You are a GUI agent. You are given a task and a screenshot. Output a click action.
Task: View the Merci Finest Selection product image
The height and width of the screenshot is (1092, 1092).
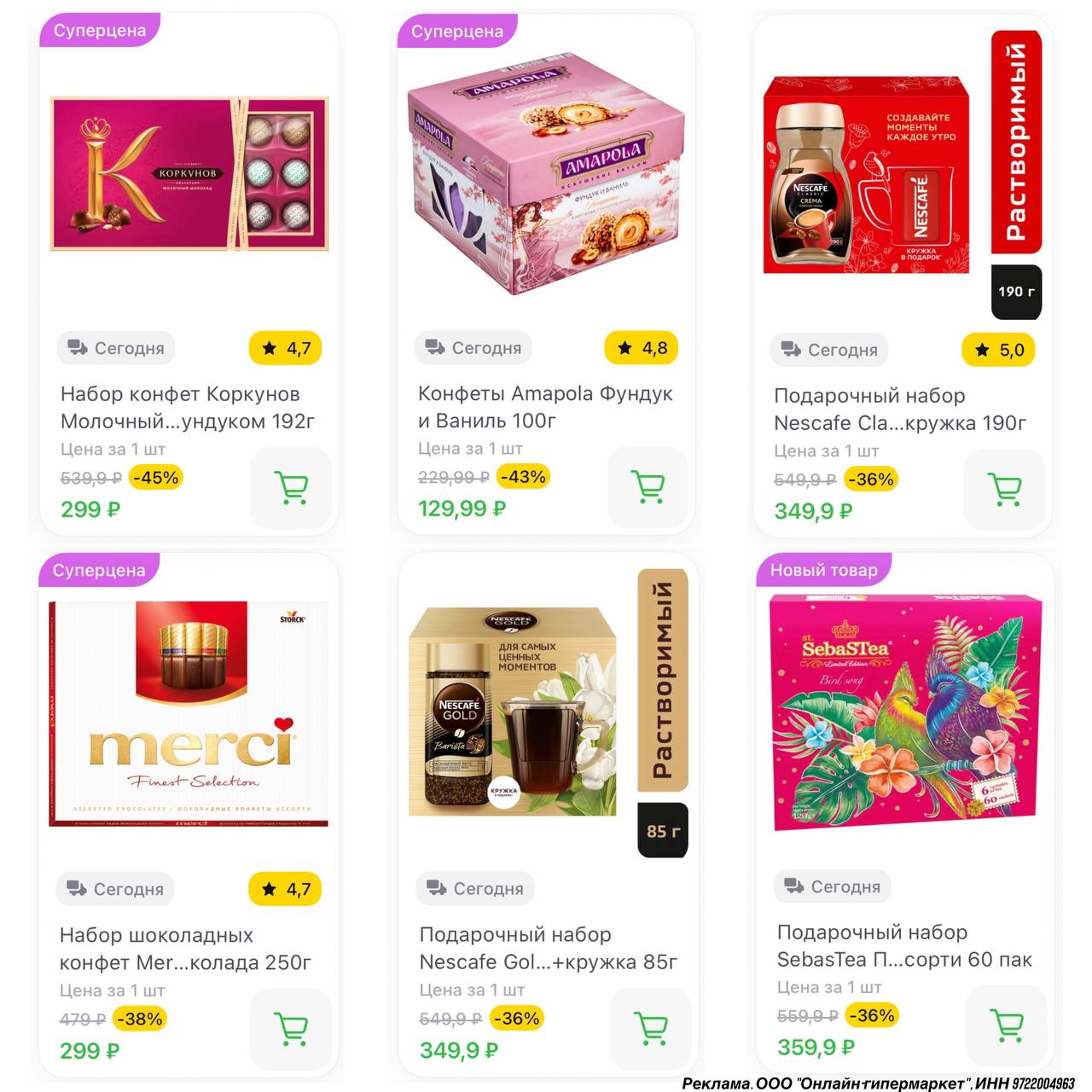tap(189, 714)
